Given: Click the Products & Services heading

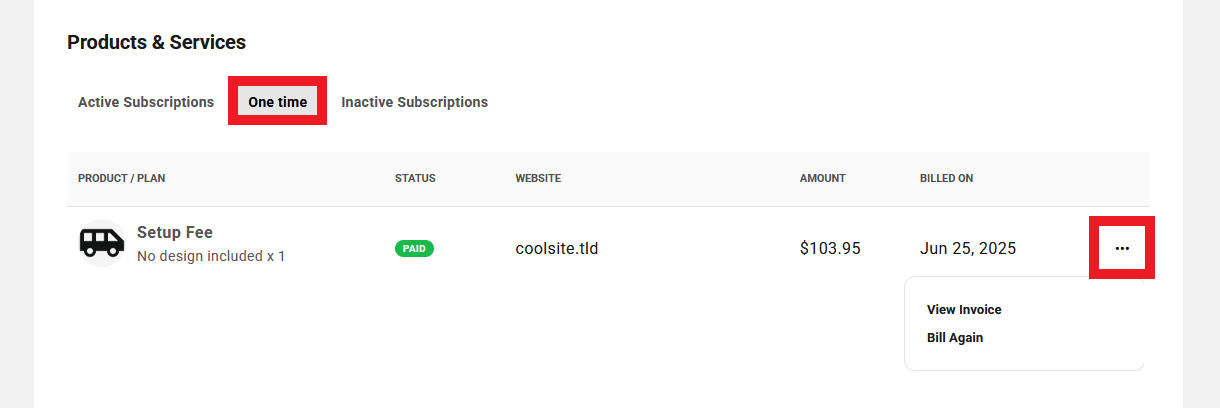Looking at the screenshot, I should click(x=156, y=42).
